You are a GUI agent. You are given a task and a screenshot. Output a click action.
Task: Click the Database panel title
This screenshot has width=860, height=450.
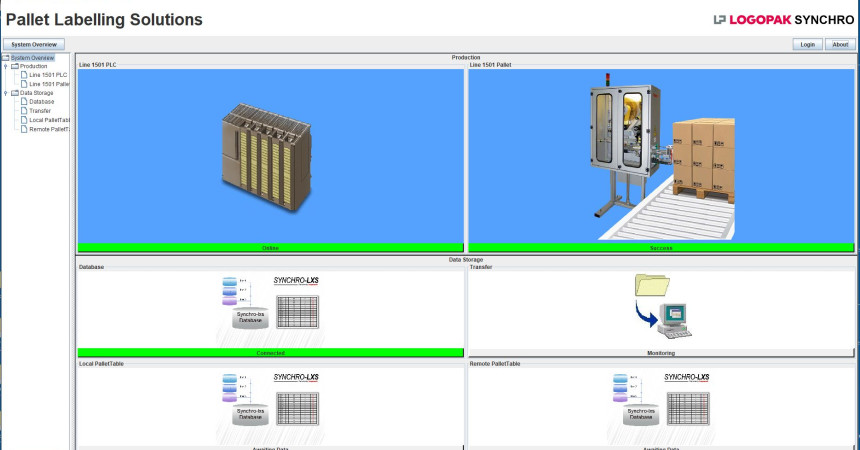[92, 267]
